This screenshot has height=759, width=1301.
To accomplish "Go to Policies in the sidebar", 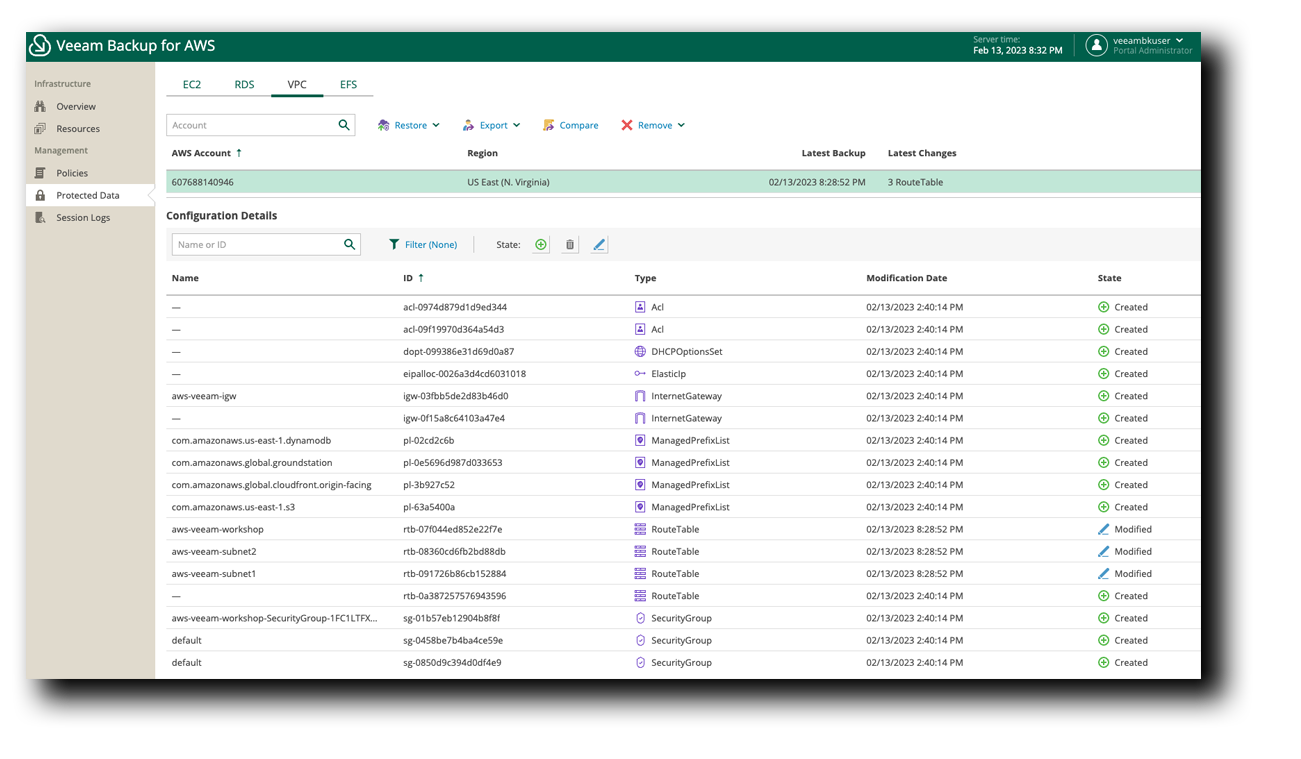I will (72, 173).
